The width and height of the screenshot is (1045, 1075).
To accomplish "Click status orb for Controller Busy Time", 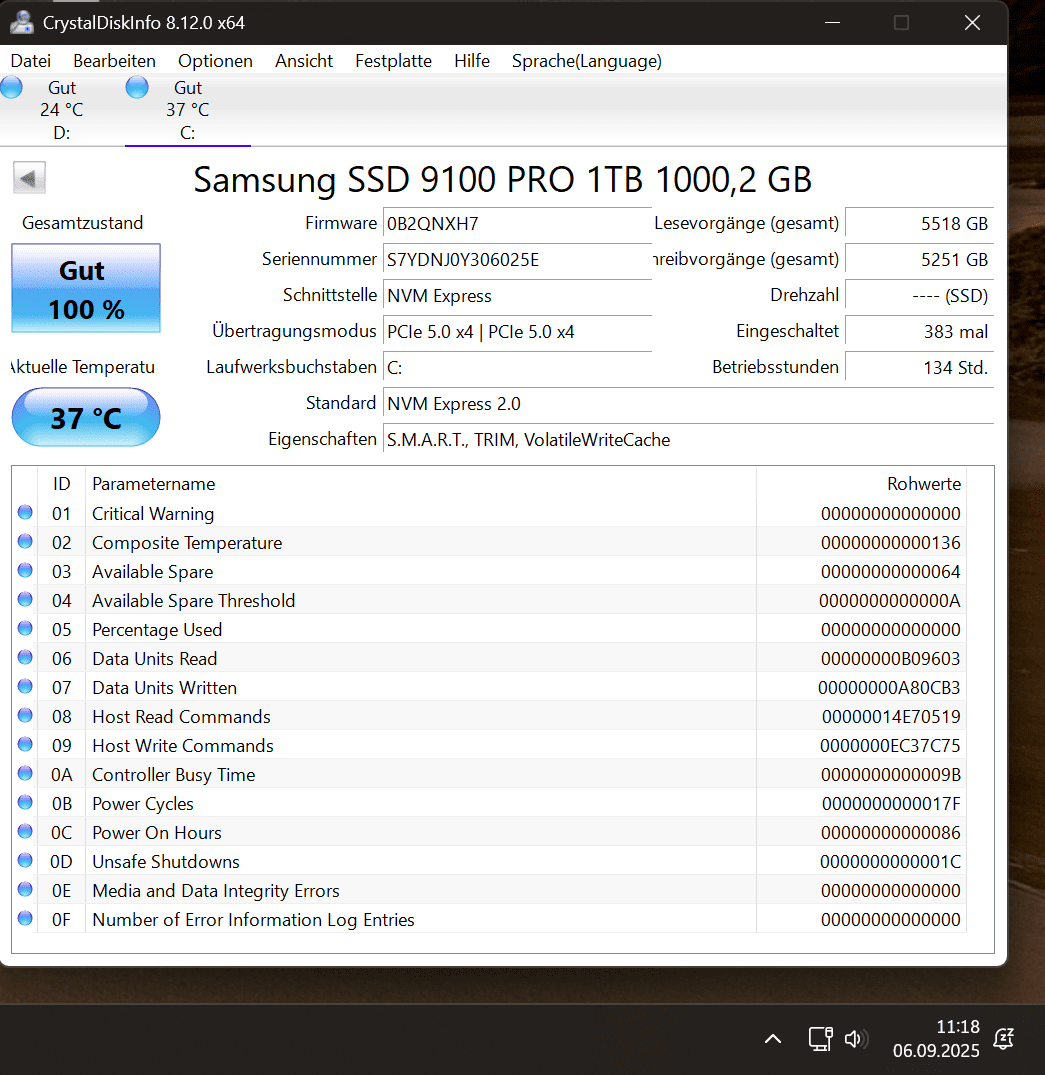I will [25, 773].
